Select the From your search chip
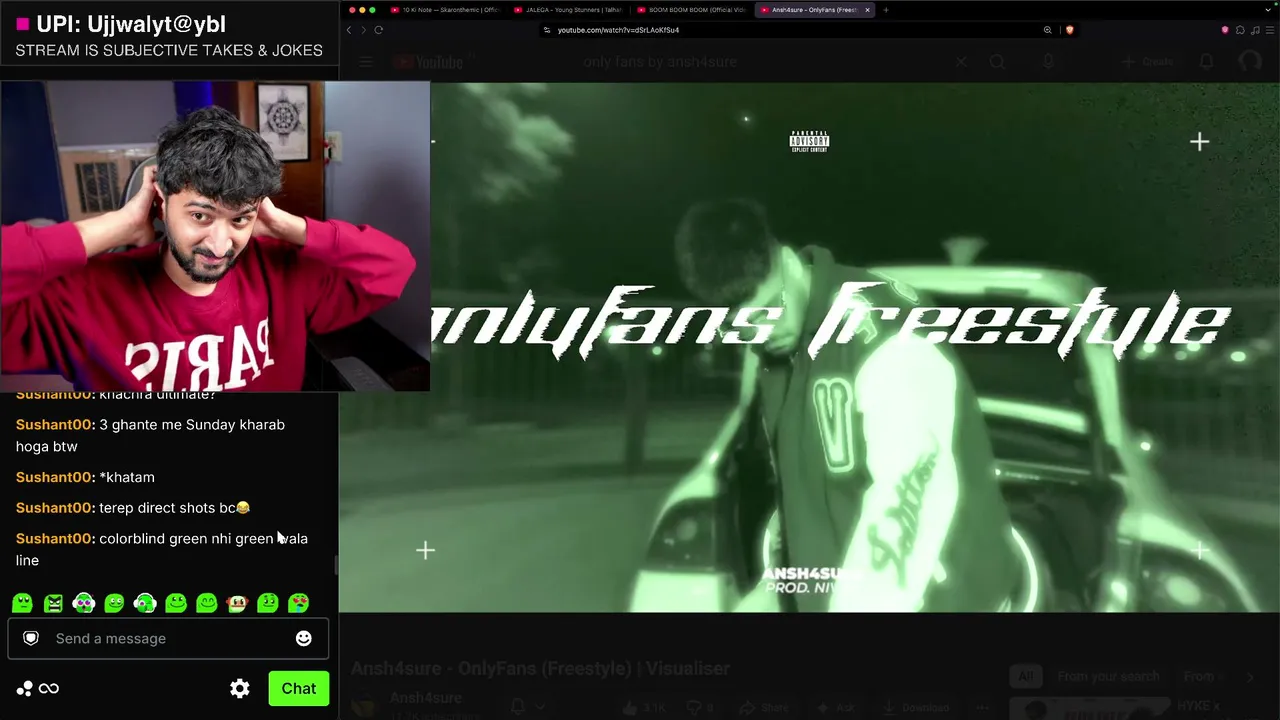 point(1108,677)
